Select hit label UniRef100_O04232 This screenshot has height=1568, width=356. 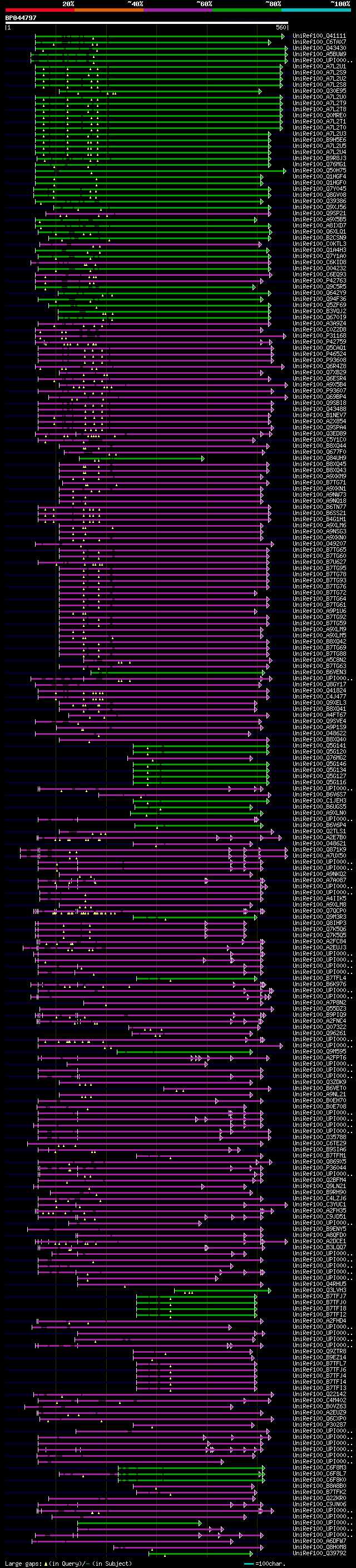(319, 269)
